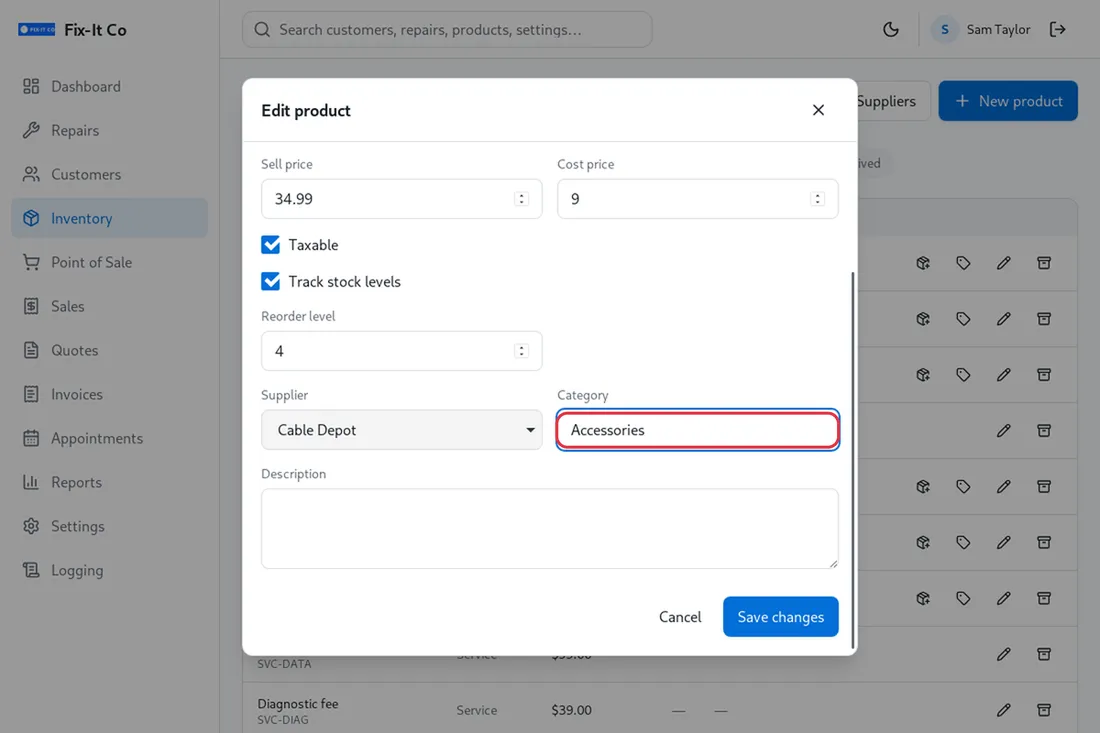Image resolution: width=1100 pixels, height=733 pixels.
Task: Click into the Description text area
Action: (x=549, y=528)
